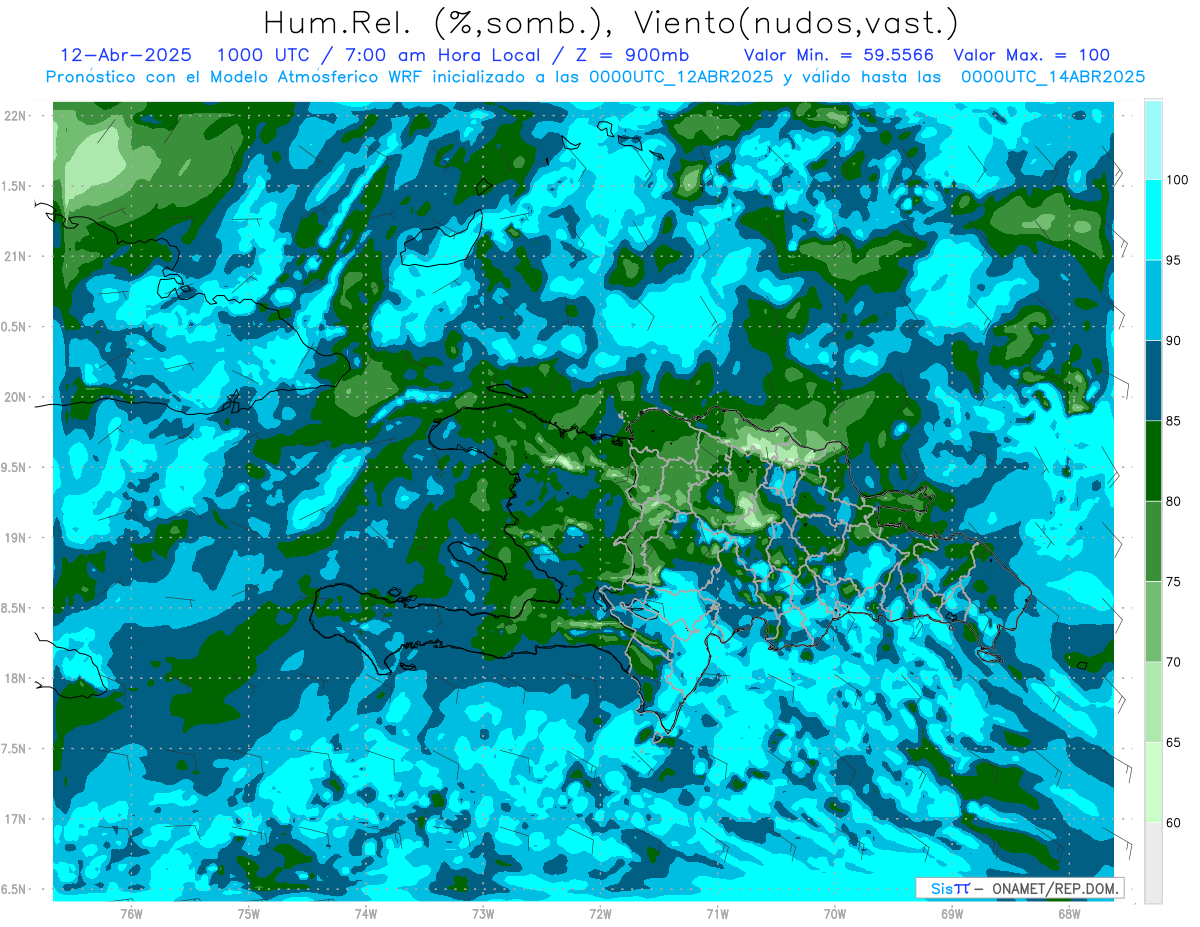The width and height of the screenshot is (1200, 927).
Task: Click the '68W' longitude label
Action: coord(1069,914)
